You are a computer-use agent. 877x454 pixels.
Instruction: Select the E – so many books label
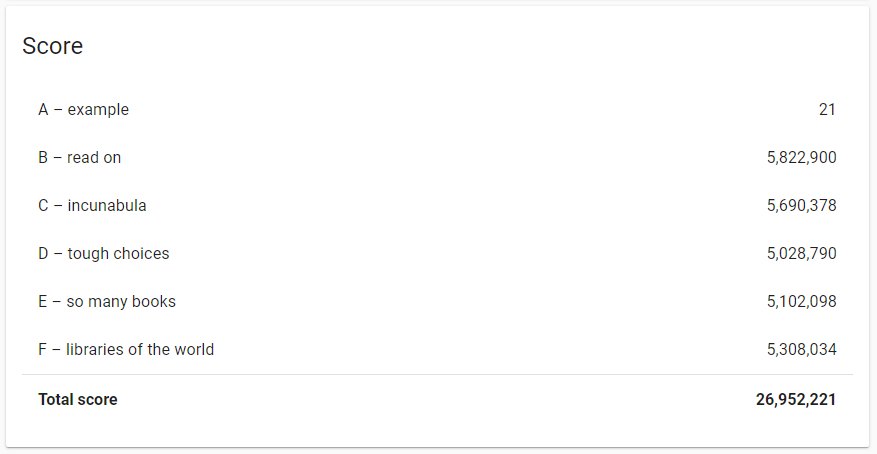[107, 302]
